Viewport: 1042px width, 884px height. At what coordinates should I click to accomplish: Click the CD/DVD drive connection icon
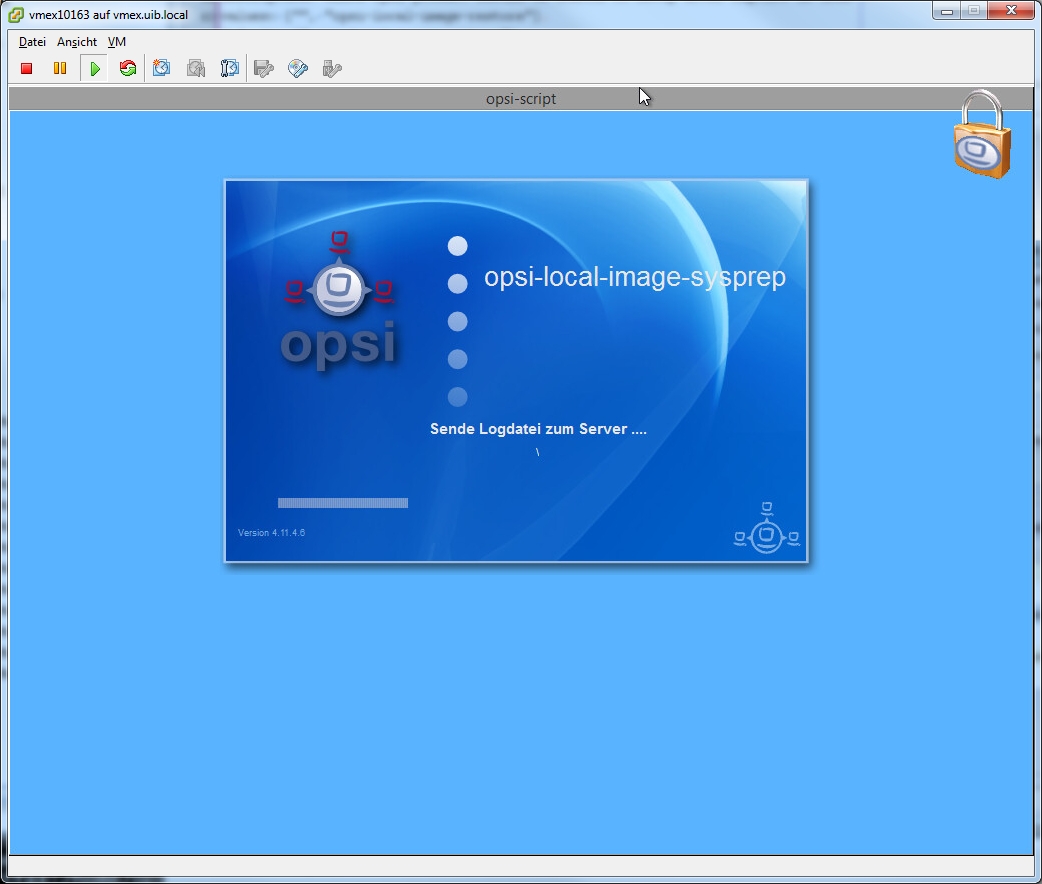tap(298, 68)
